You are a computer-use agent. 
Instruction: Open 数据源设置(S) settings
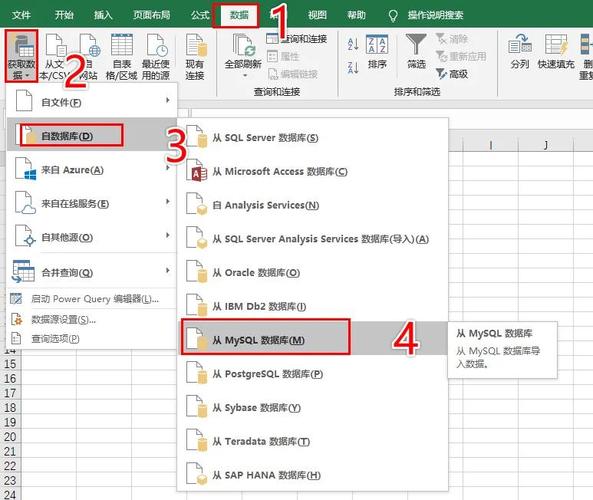[x=92, y=319]
